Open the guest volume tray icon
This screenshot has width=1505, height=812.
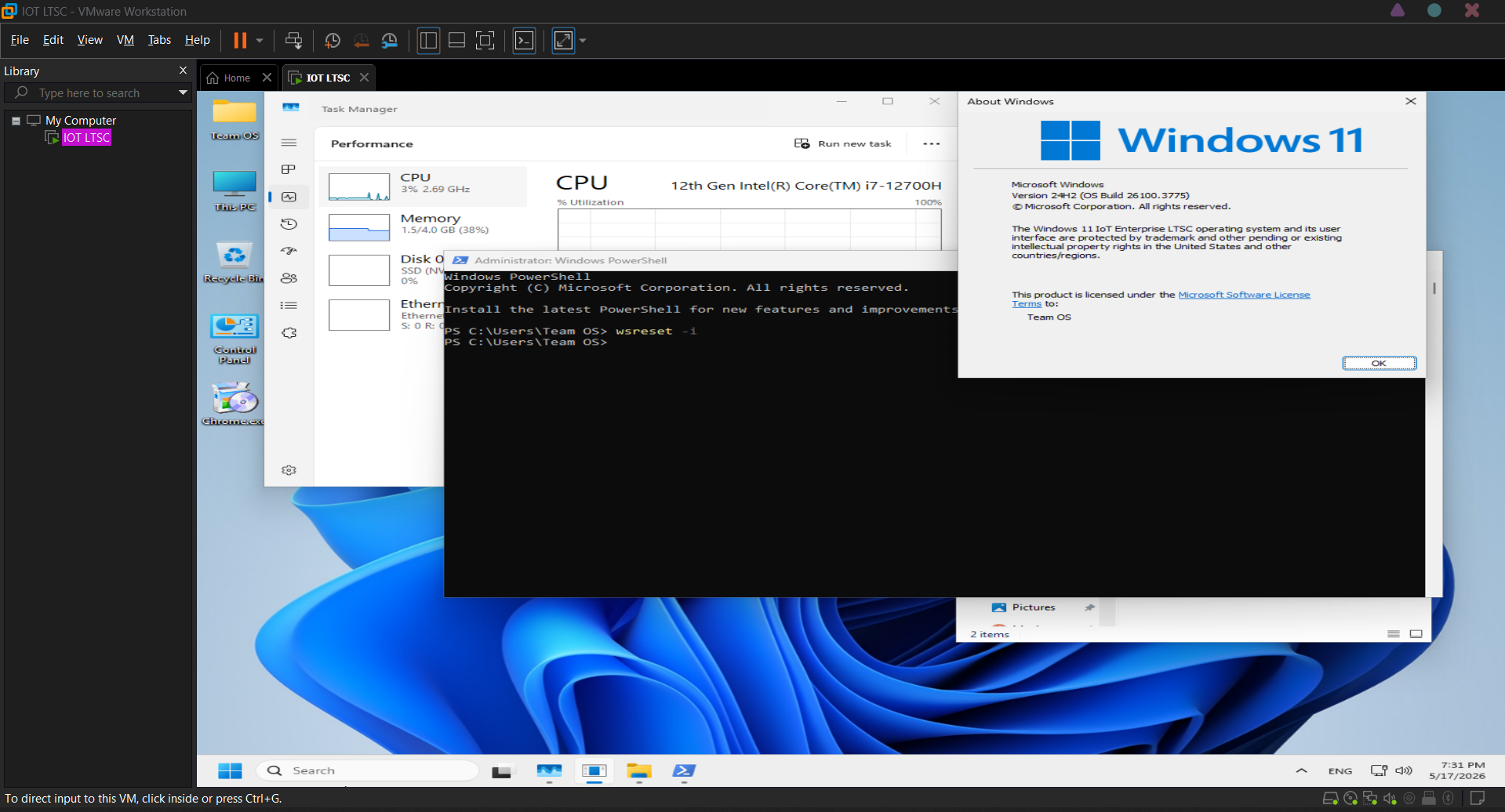pyautogui.click(x=1404, y=771)
